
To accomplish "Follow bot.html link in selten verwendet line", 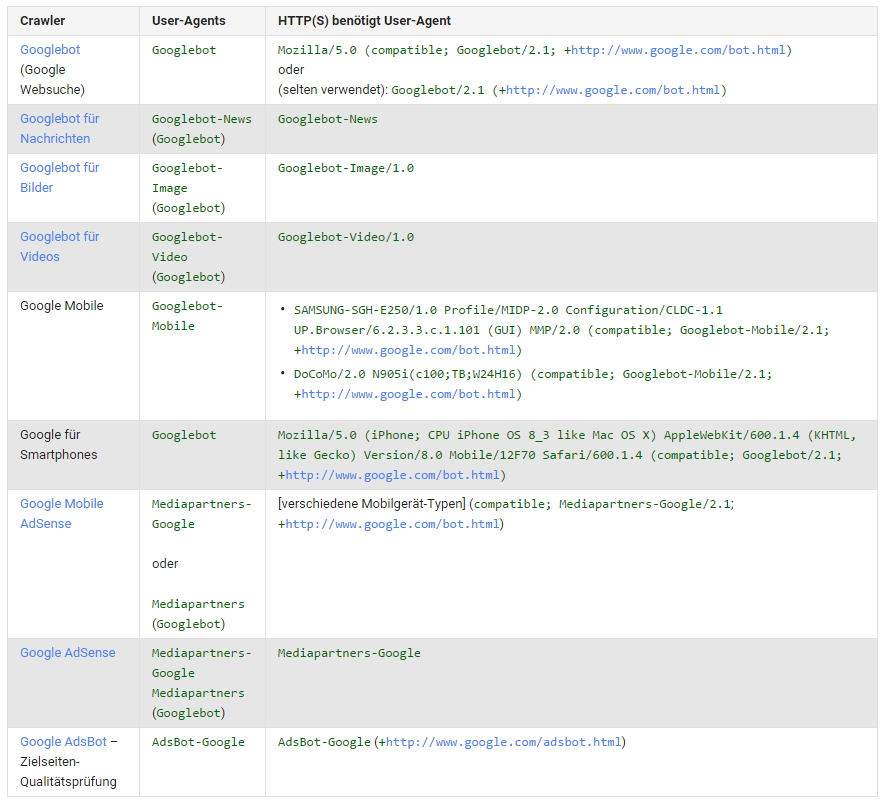I will tap(613, 90).
